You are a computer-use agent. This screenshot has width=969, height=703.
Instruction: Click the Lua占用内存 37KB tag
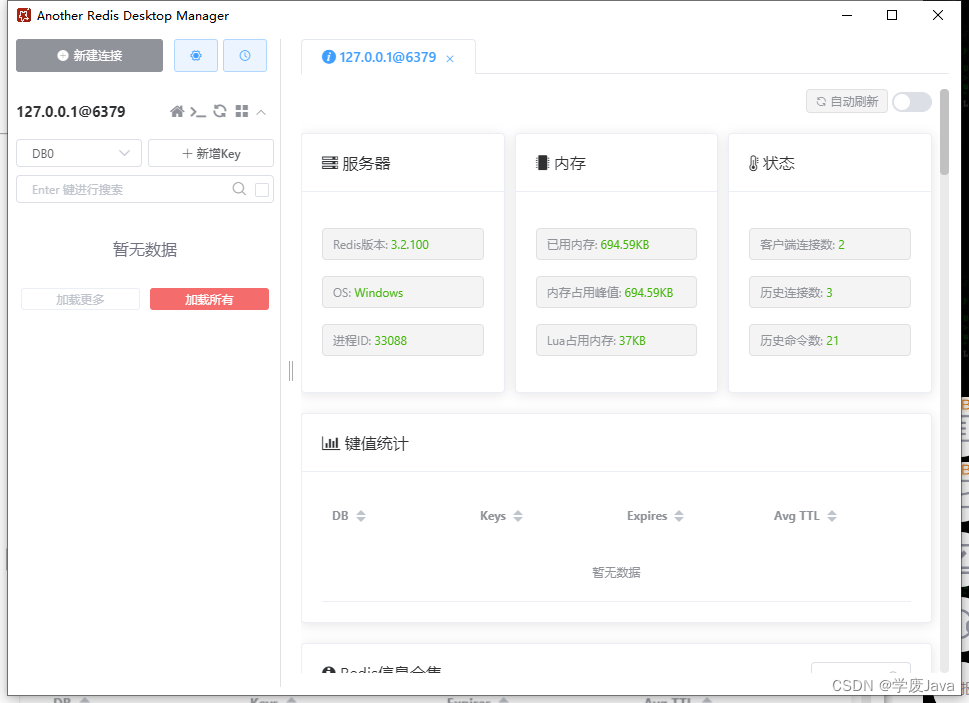[616, 340]
